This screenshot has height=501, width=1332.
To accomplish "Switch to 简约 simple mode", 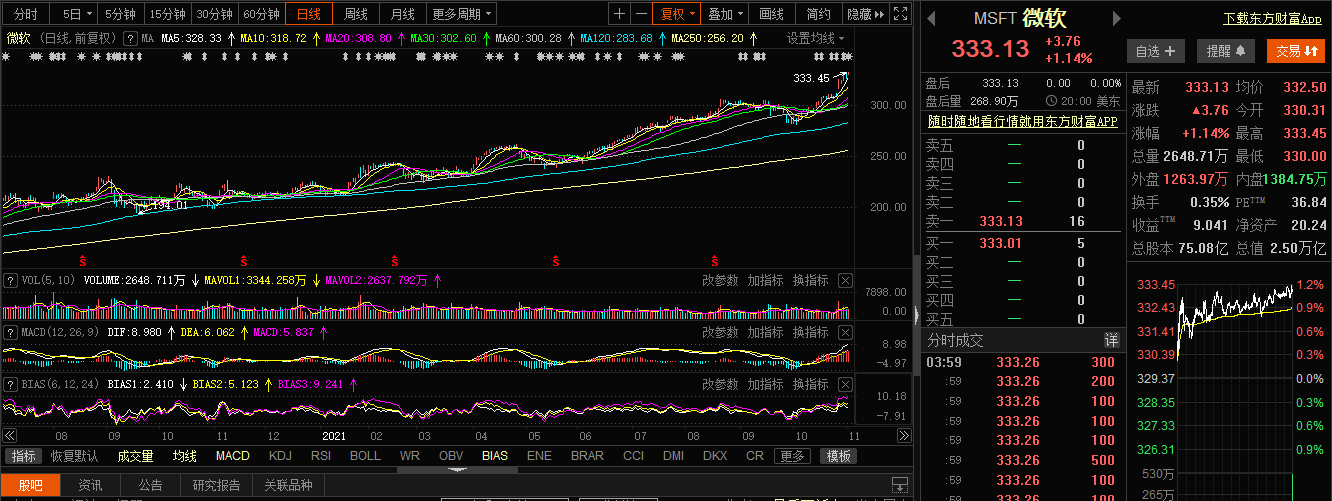I will (818, 14).
